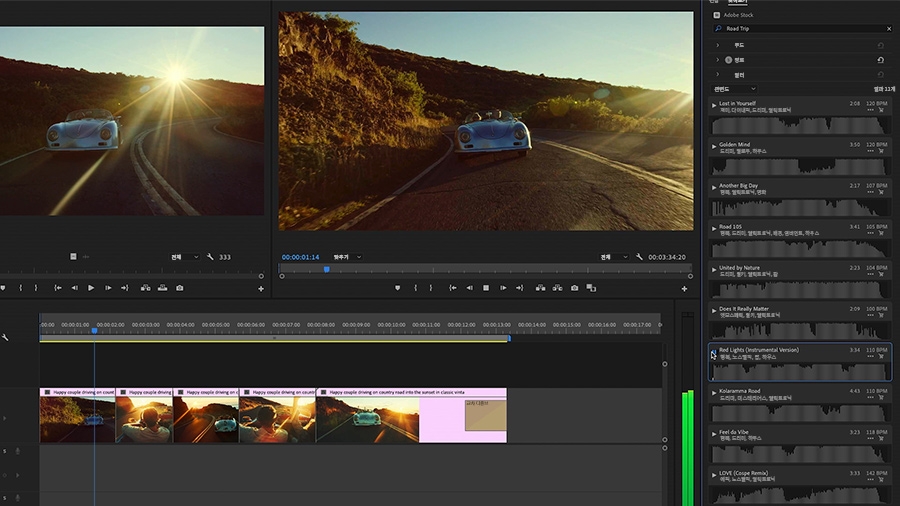The width and height of the screenshot is (900, 506).
Task: Click Export Frame camera icon in Program monitor
Action: pyautogui.click(x=574, y=288)
